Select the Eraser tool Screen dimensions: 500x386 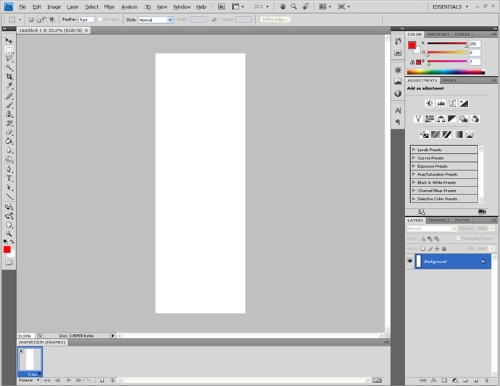(9, 132)
